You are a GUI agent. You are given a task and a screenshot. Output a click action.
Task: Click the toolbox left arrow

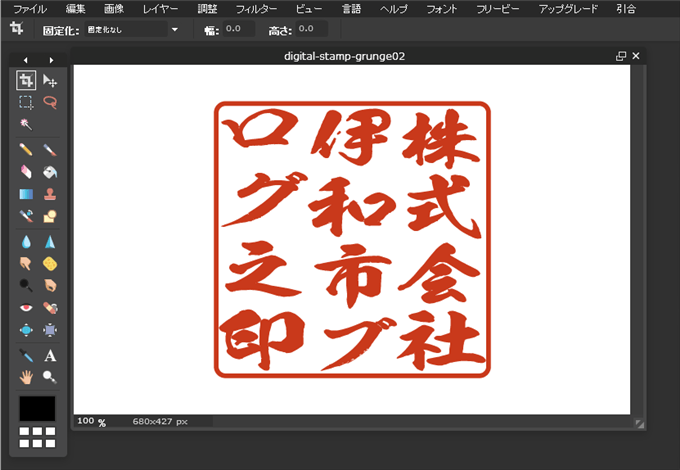point(26,60)
